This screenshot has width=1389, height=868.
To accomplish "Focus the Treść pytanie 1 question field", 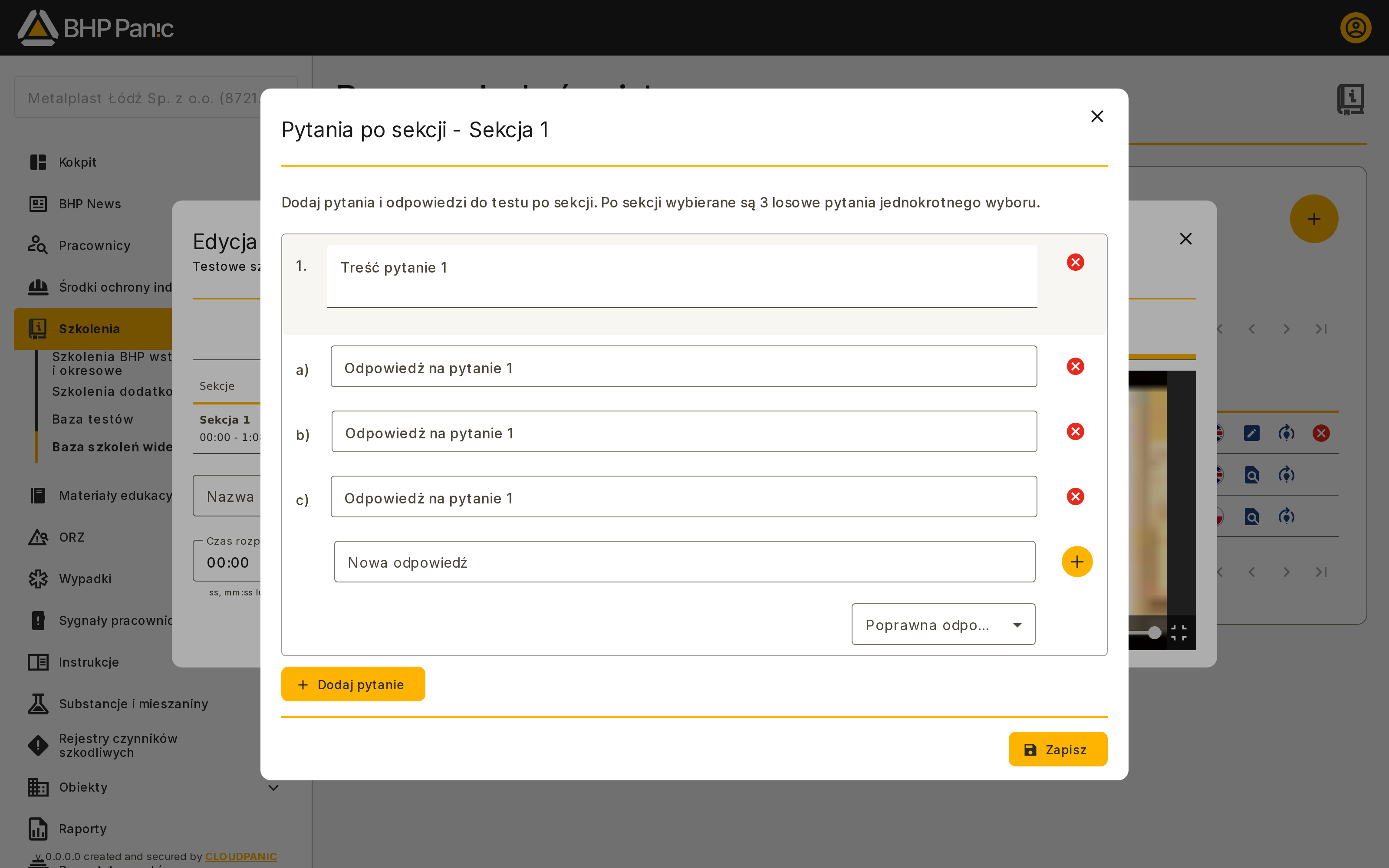I will [682, 276].
